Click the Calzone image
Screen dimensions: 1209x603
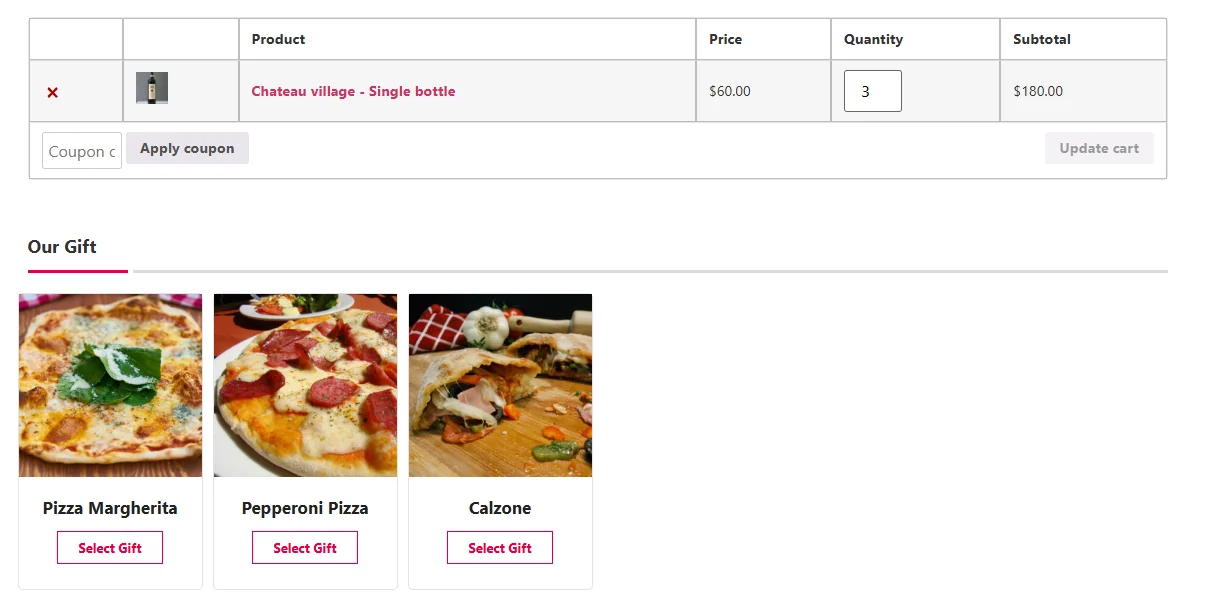(500, 385)
